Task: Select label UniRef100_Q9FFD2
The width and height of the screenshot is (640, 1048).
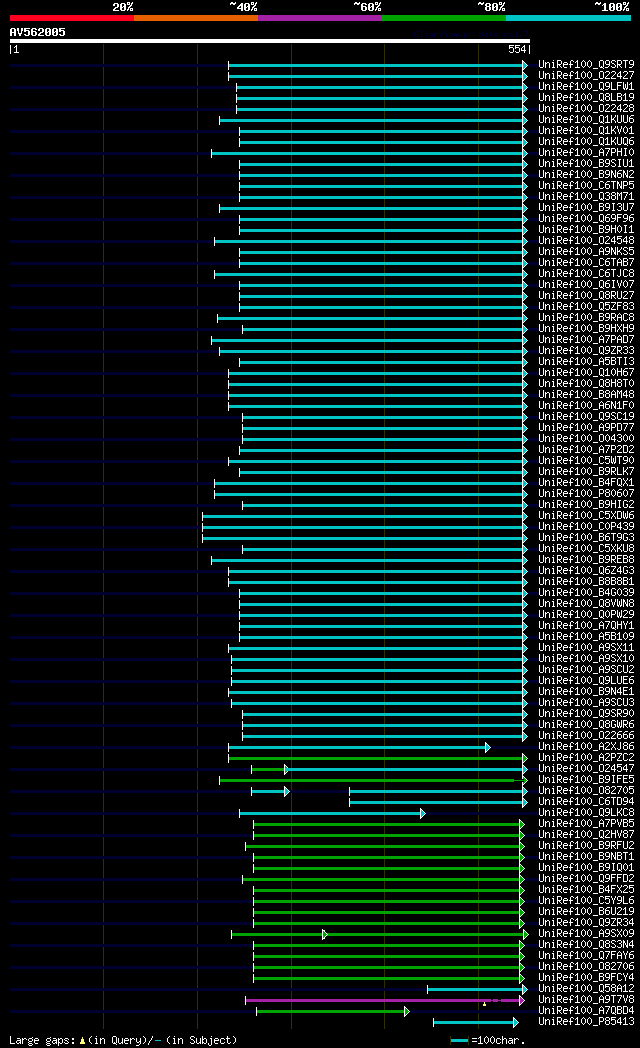Action: click(586, 878)
